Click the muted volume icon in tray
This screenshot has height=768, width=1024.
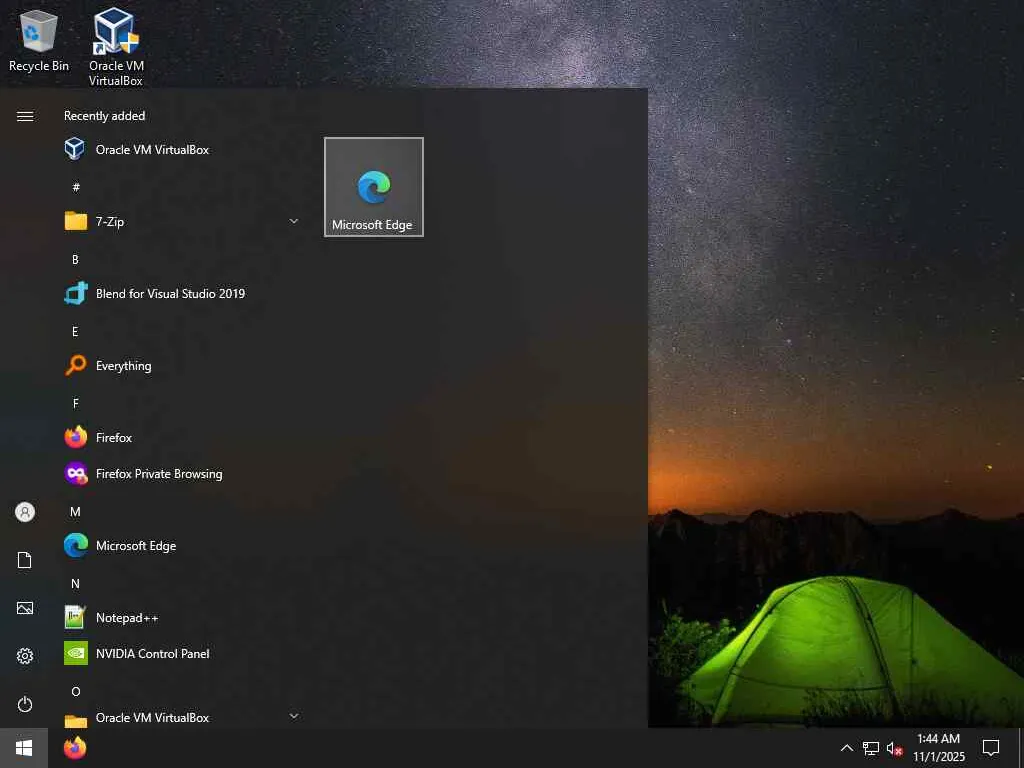tap(894, 748)
